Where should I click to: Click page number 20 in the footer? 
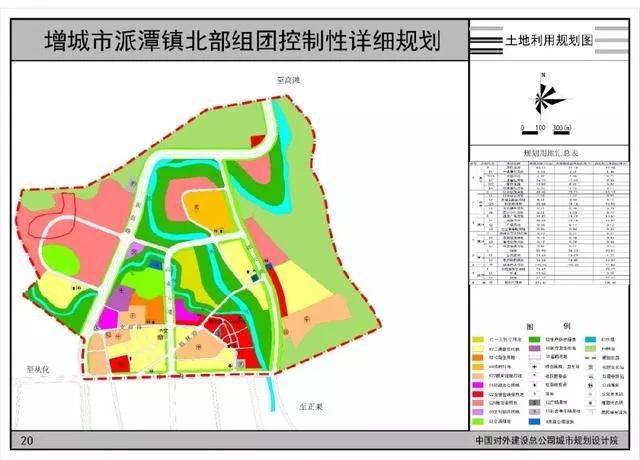tap(27, 440)
